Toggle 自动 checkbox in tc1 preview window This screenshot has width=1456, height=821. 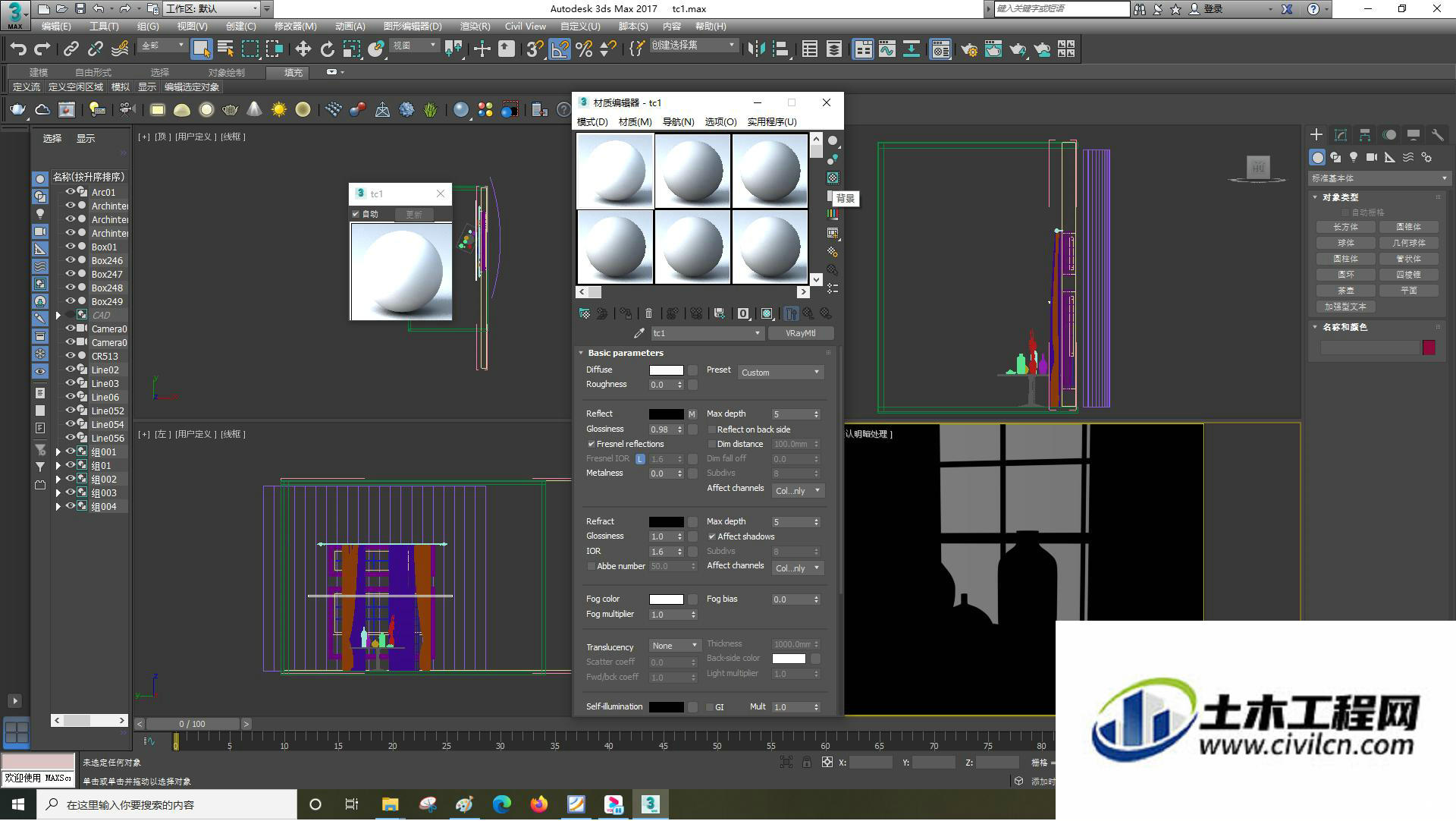(356, 215)
